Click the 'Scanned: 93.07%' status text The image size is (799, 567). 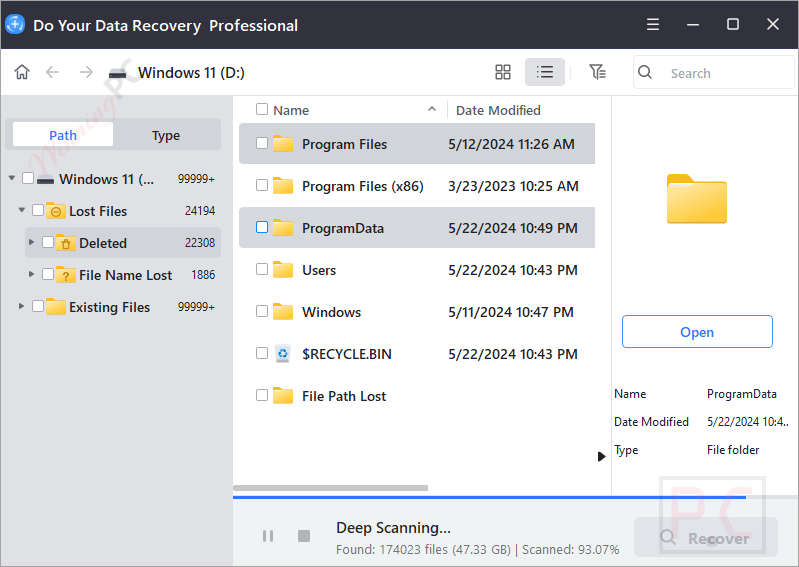point(570,550)
